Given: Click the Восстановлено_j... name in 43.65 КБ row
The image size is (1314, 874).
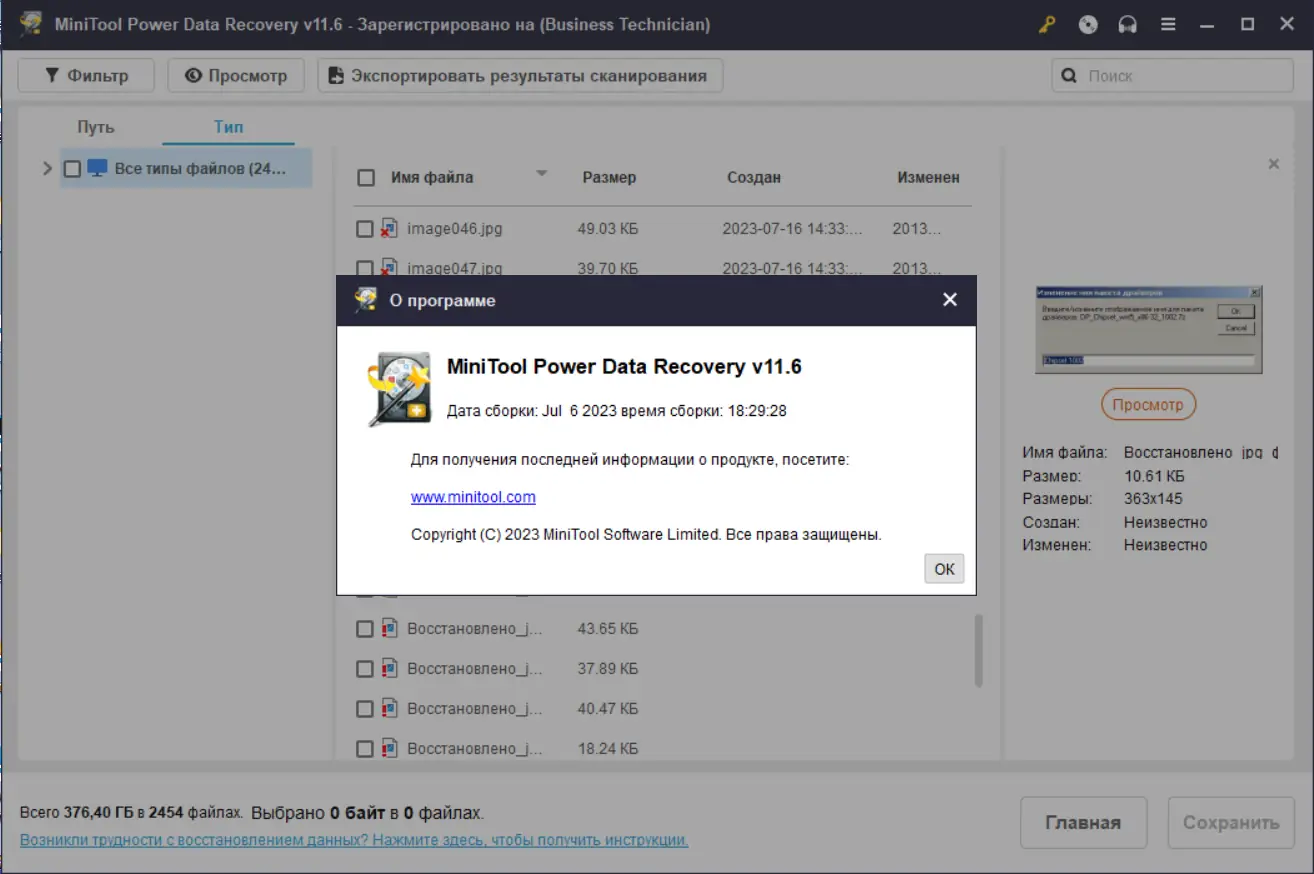Looking at the screenshot, I should (474, 629).
